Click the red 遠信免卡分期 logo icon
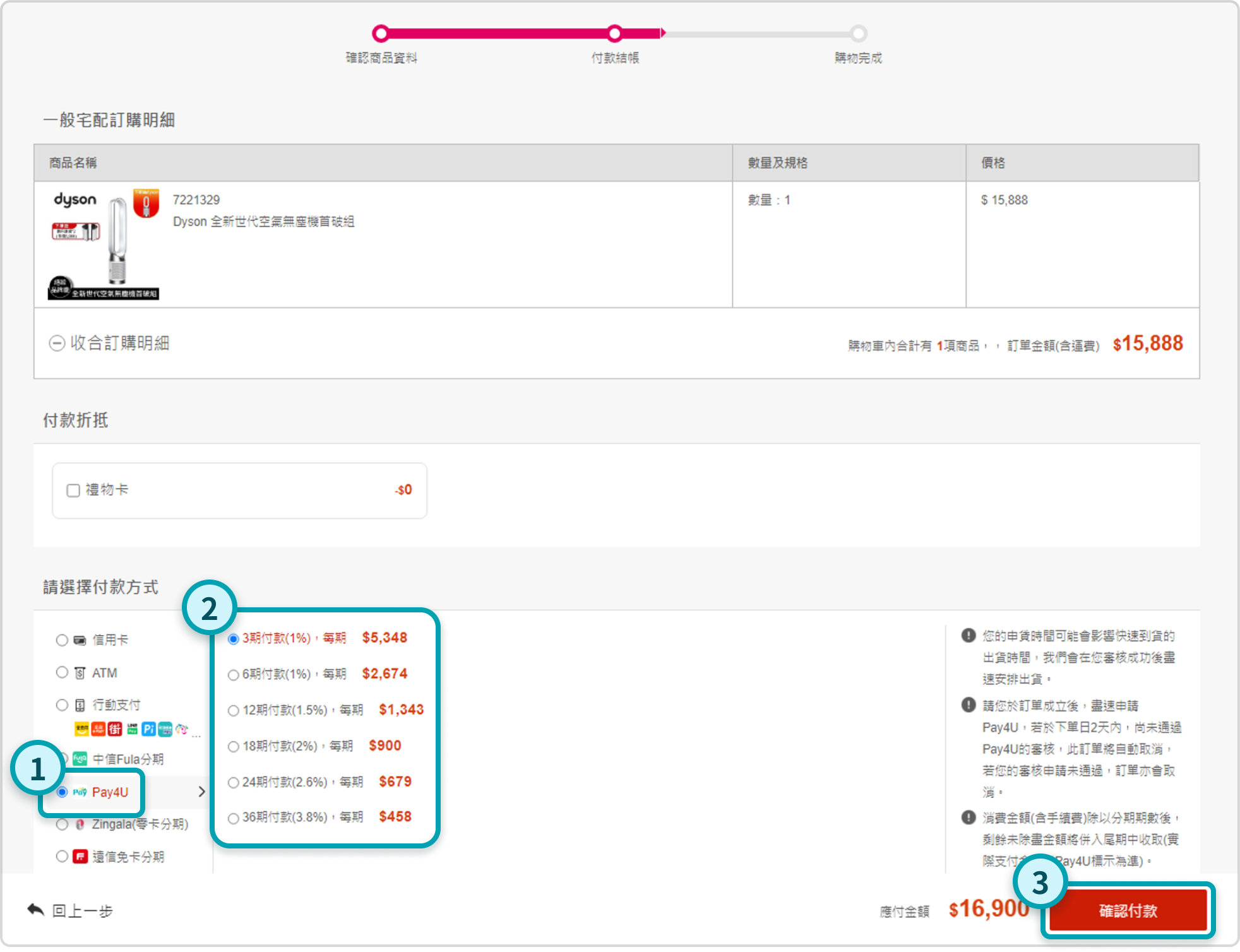Screen dimensions: 1240x952 coord(80,857)
